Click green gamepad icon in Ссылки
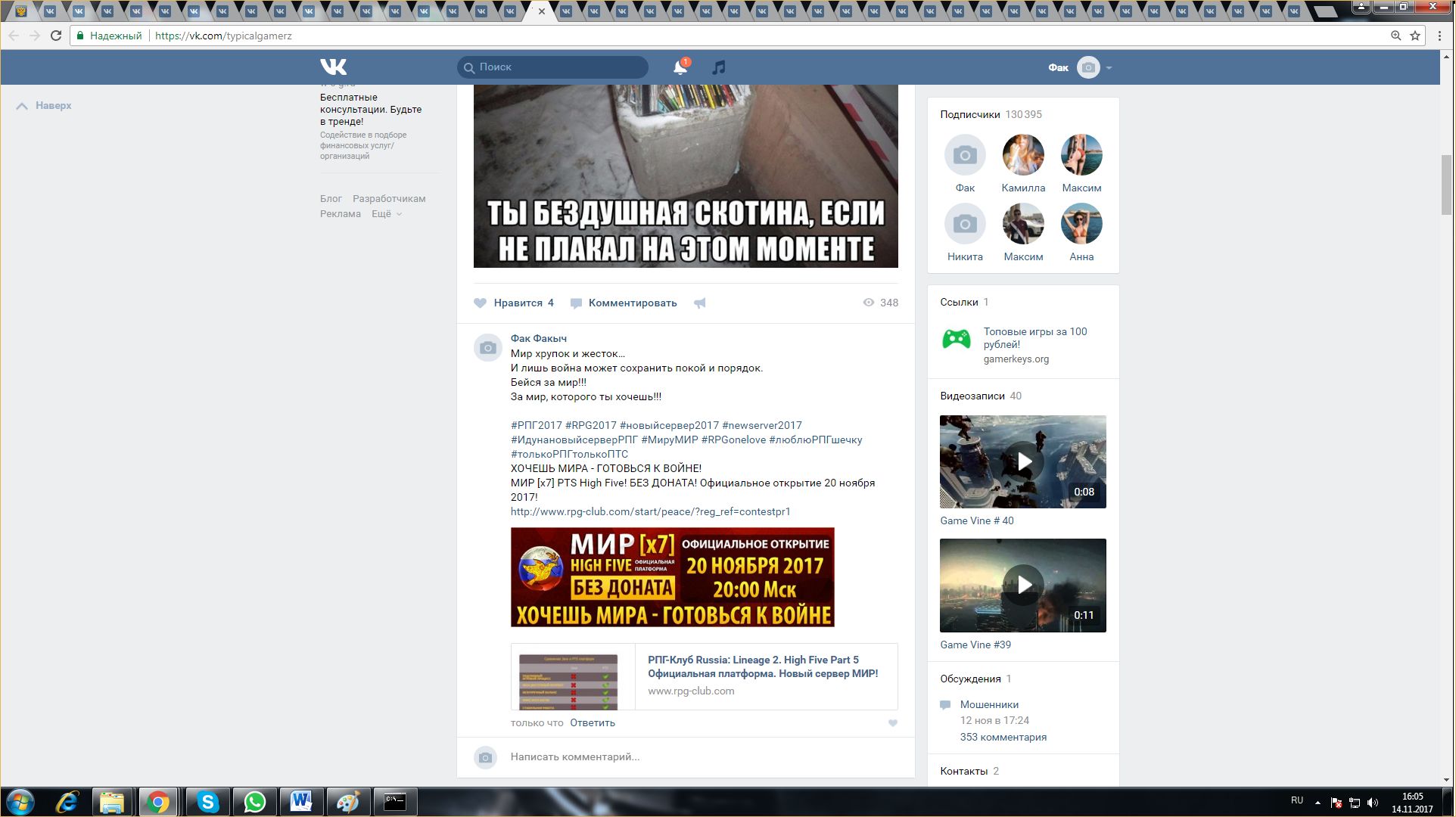The height and width of the screenshot is (817, 1456). [956, 338]
